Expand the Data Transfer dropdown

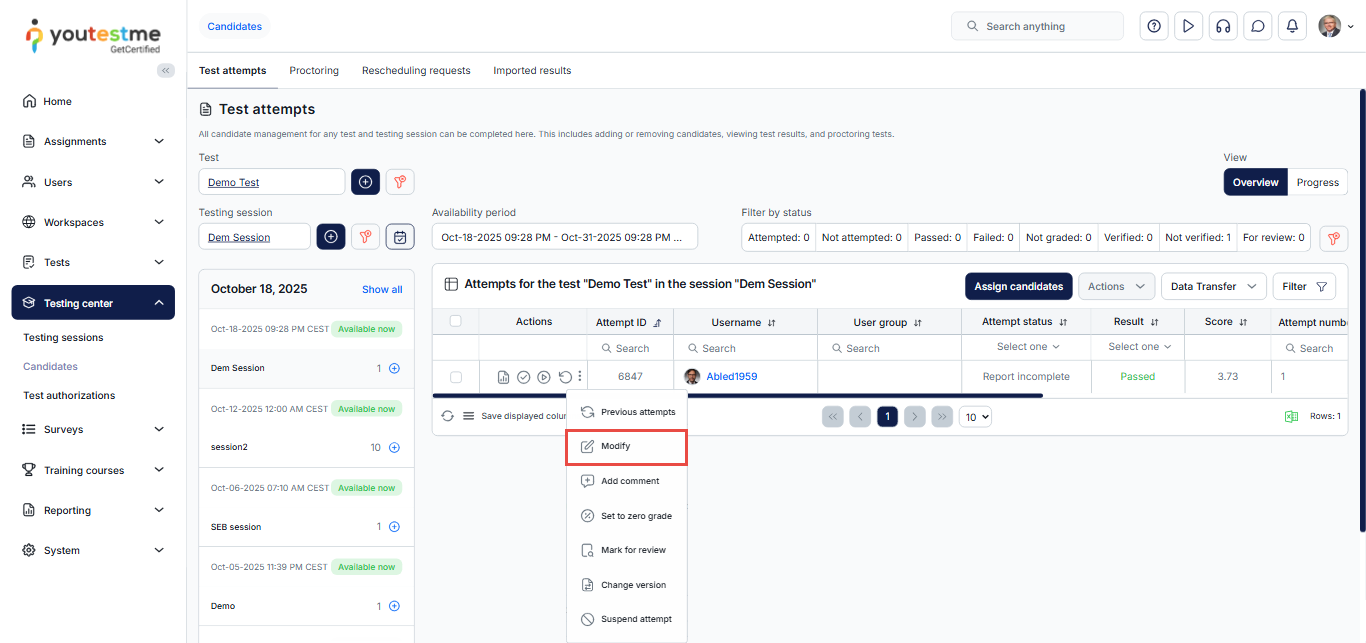tap(1213, 286)
